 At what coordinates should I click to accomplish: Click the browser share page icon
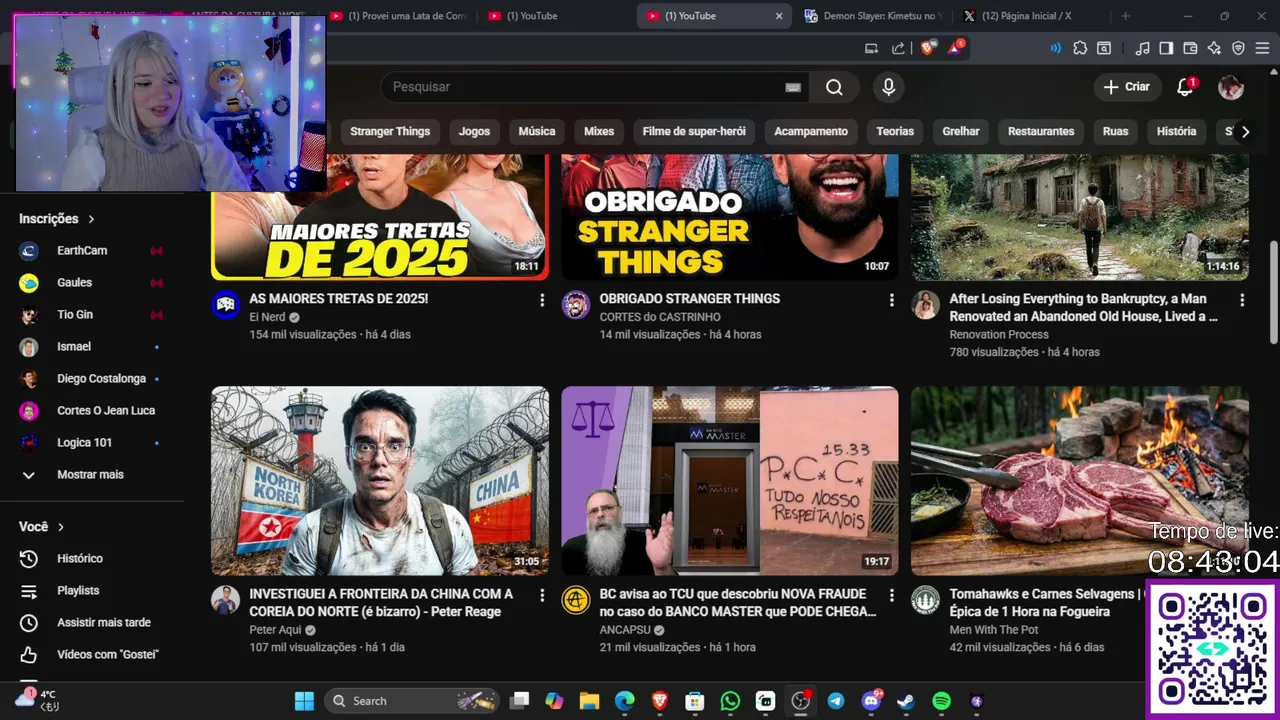tap(898, 48)
